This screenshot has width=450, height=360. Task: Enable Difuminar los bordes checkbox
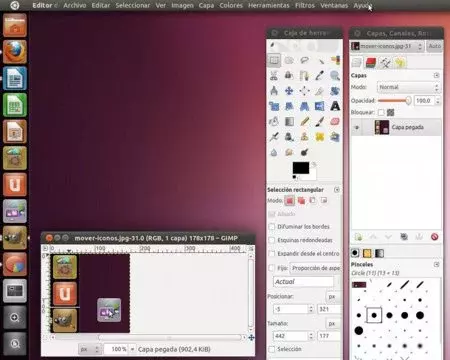tap(272, 226)
